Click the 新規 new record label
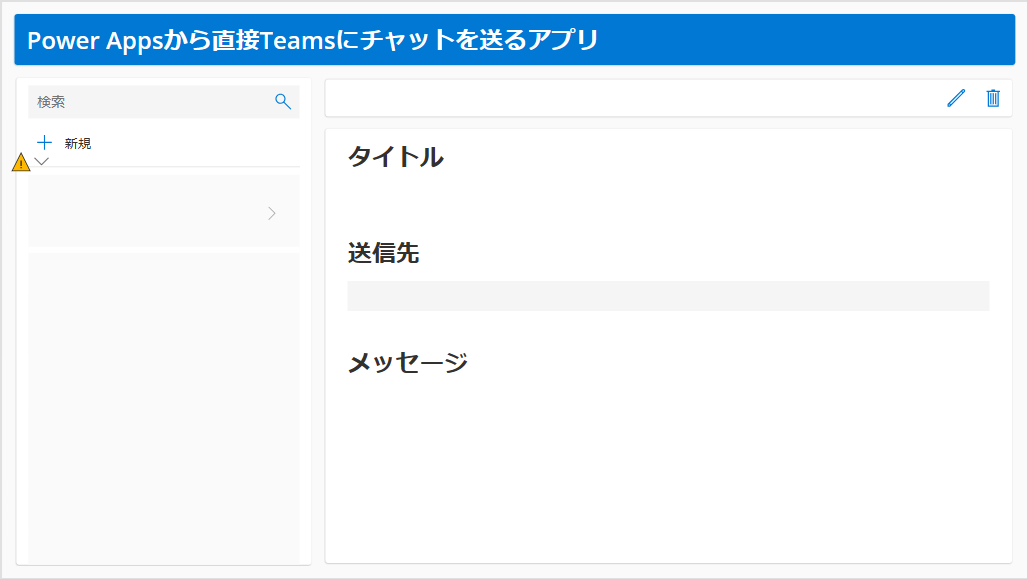The height and width of the screenshot is (579, 1027). [x=77, y=143]
